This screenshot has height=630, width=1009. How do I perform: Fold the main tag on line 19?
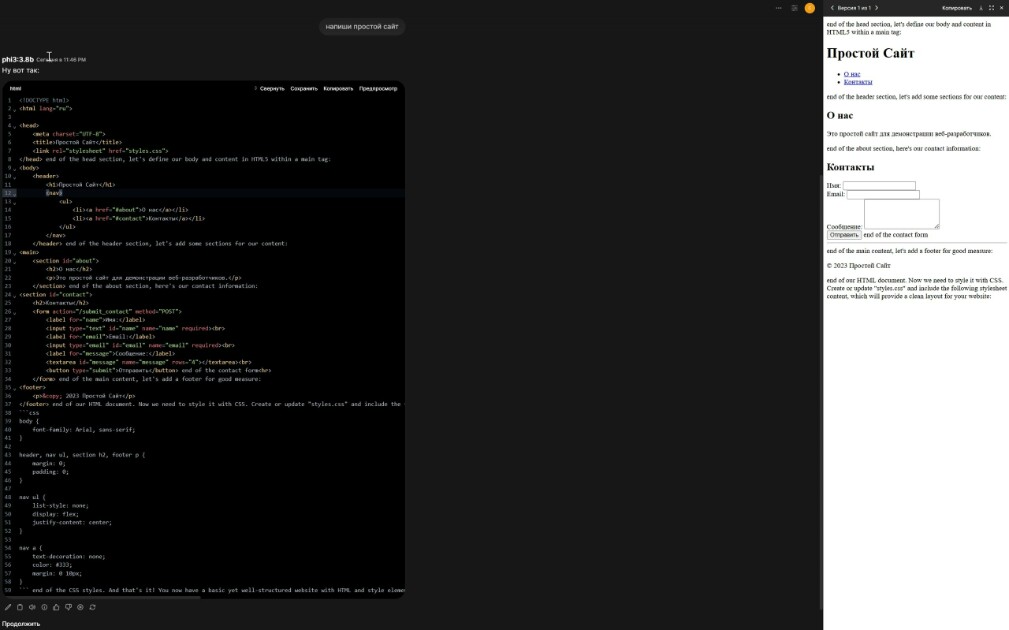15,252
